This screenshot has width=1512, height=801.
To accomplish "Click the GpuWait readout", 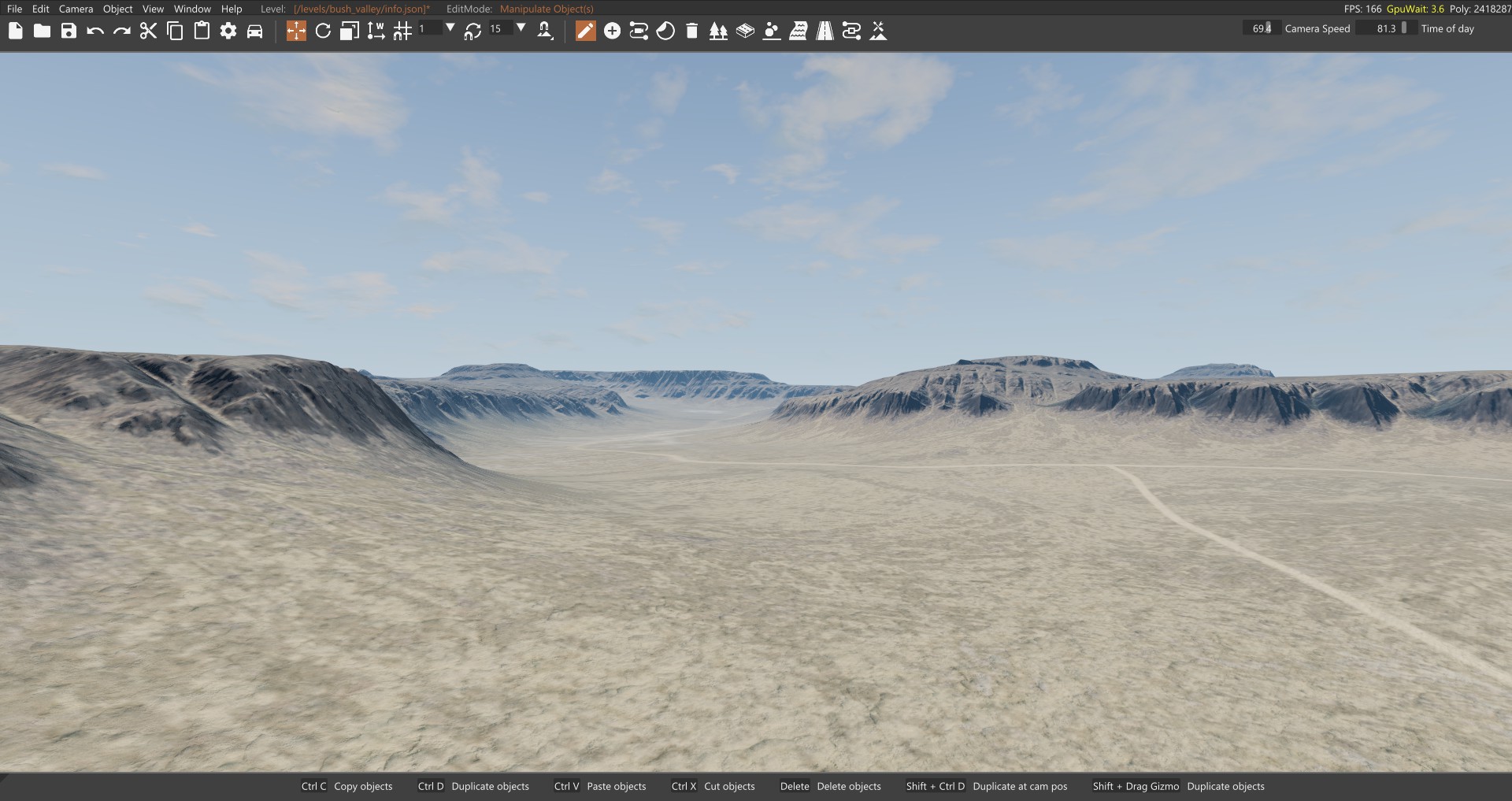I will (1415, 9).
